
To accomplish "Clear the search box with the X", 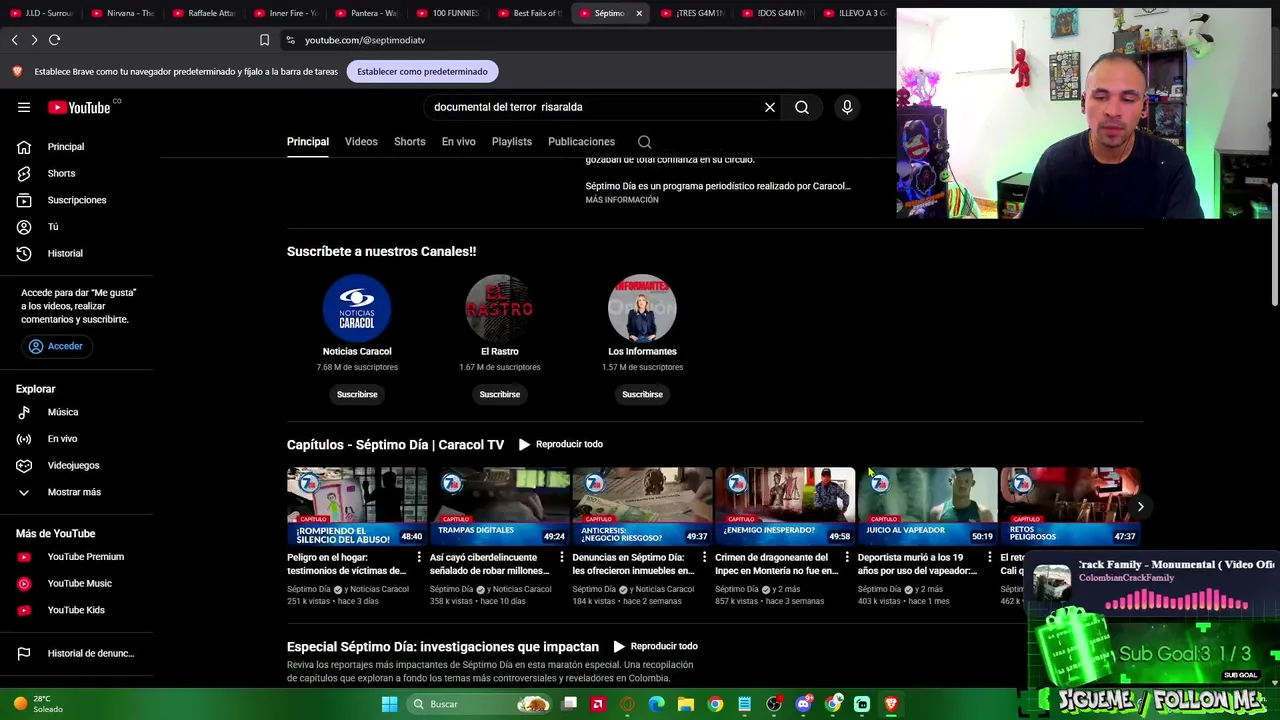I will (x=770, y=107).
